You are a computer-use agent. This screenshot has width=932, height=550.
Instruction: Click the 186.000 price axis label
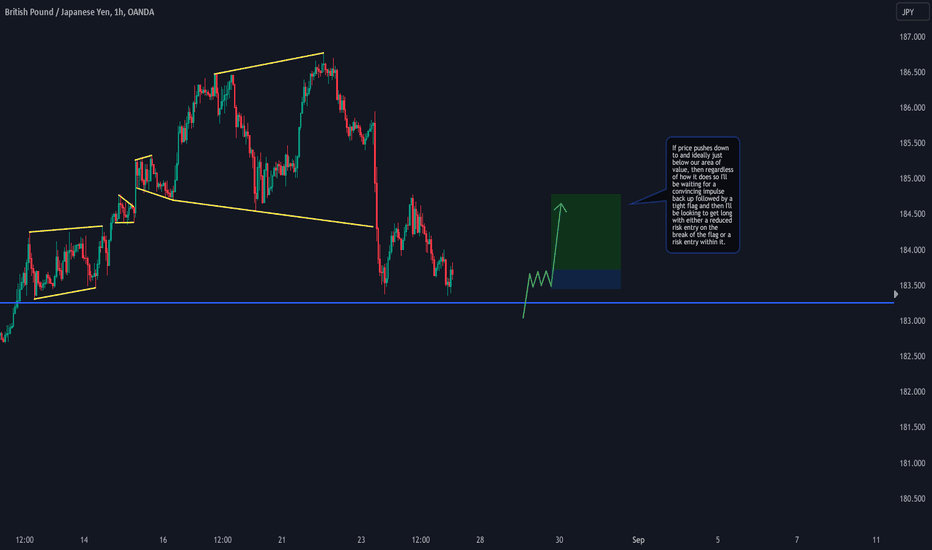tap(912, 108)
